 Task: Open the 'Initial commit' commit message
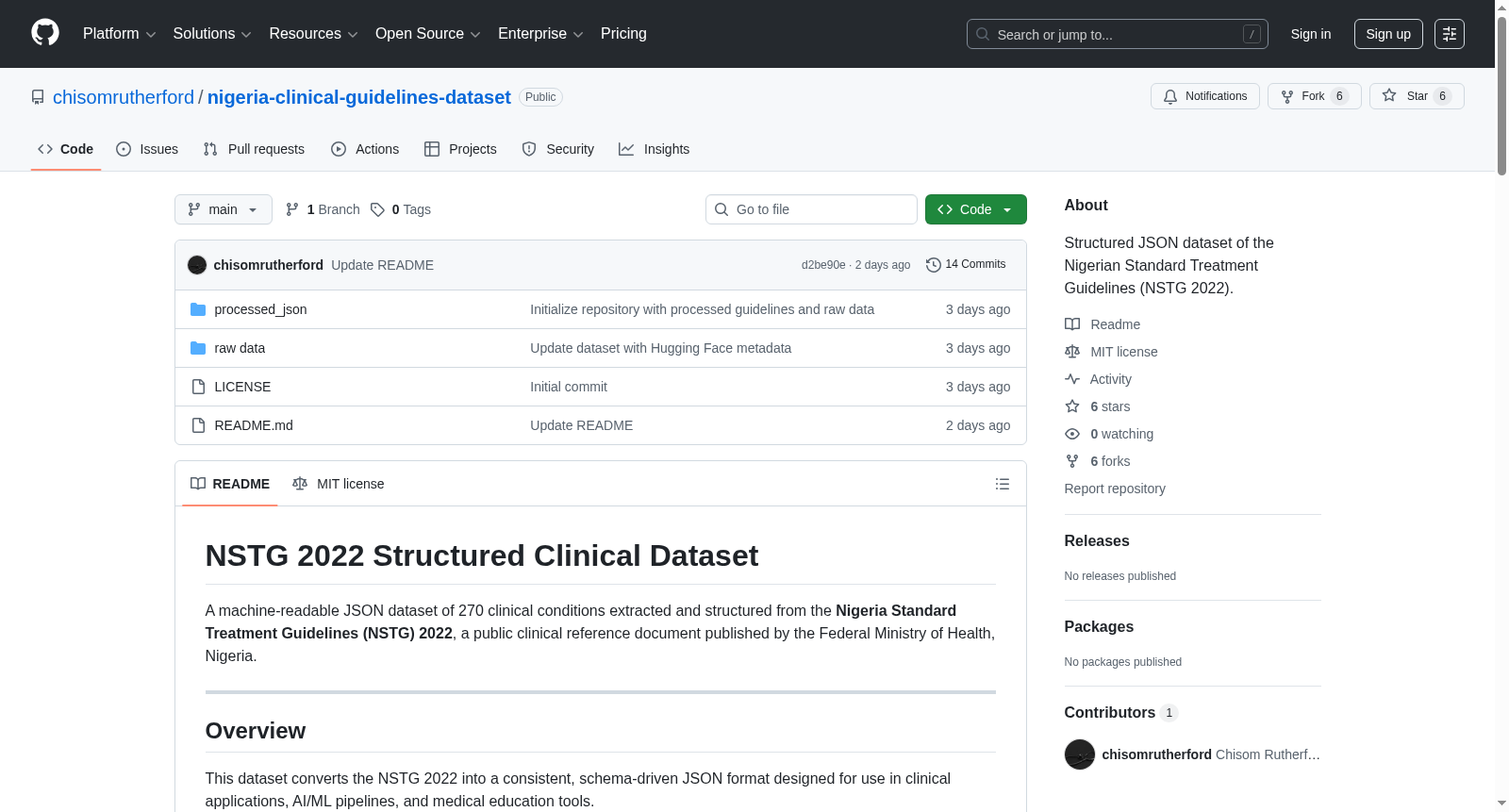[569, 387]
